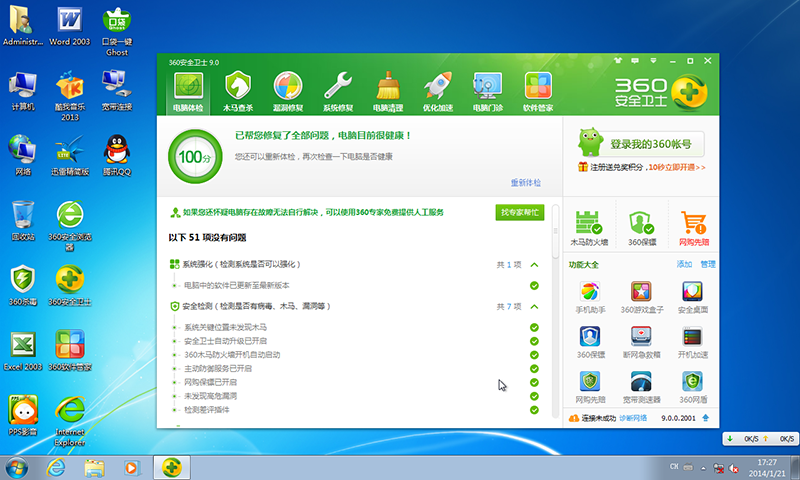Screen dimensions: 800x480
Task: Open 网购先赔 shield tool in 功能大全 grid
Action: click(x=590, y=387)
